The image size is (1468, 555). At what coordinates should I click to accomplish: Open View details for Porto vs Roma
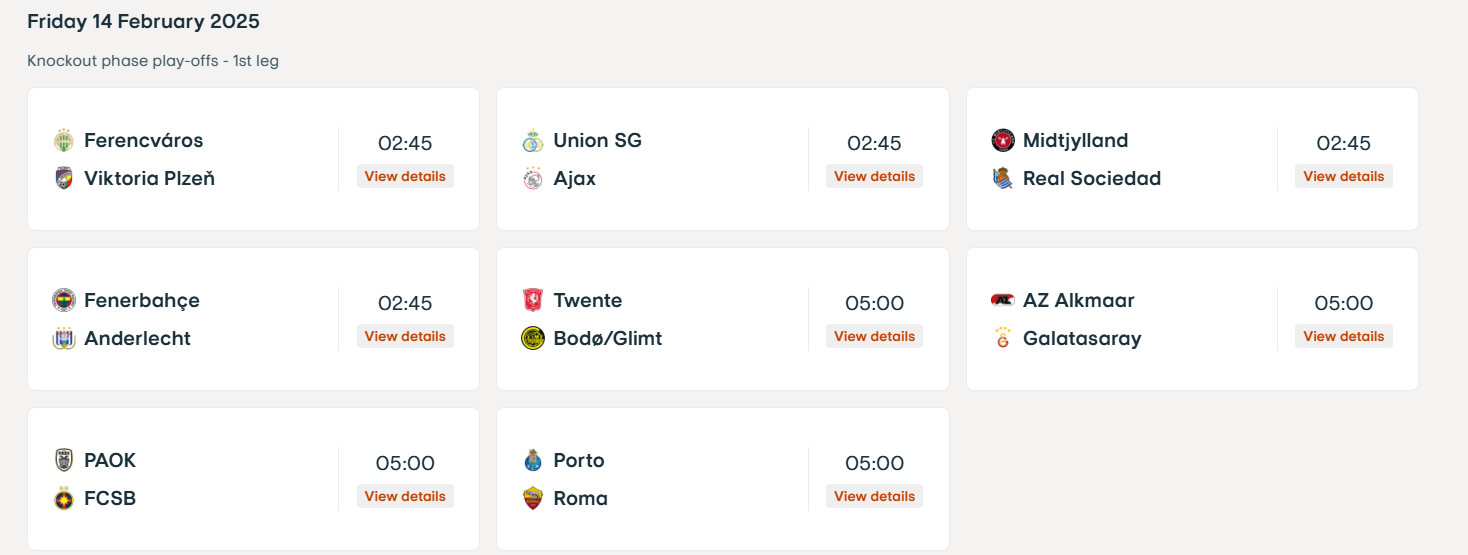click(x=874, y=496)
